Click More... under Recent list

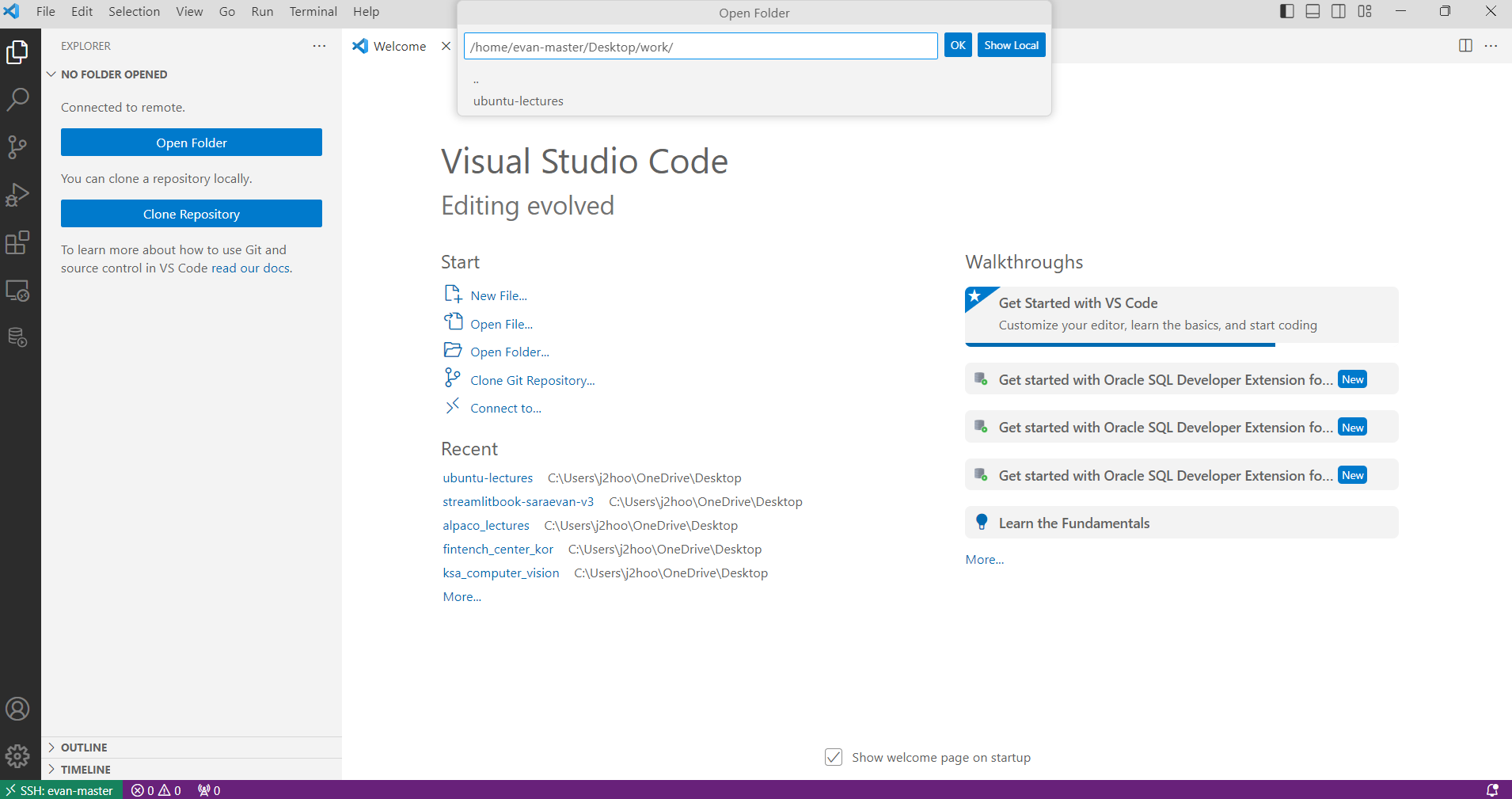[462, 596]
